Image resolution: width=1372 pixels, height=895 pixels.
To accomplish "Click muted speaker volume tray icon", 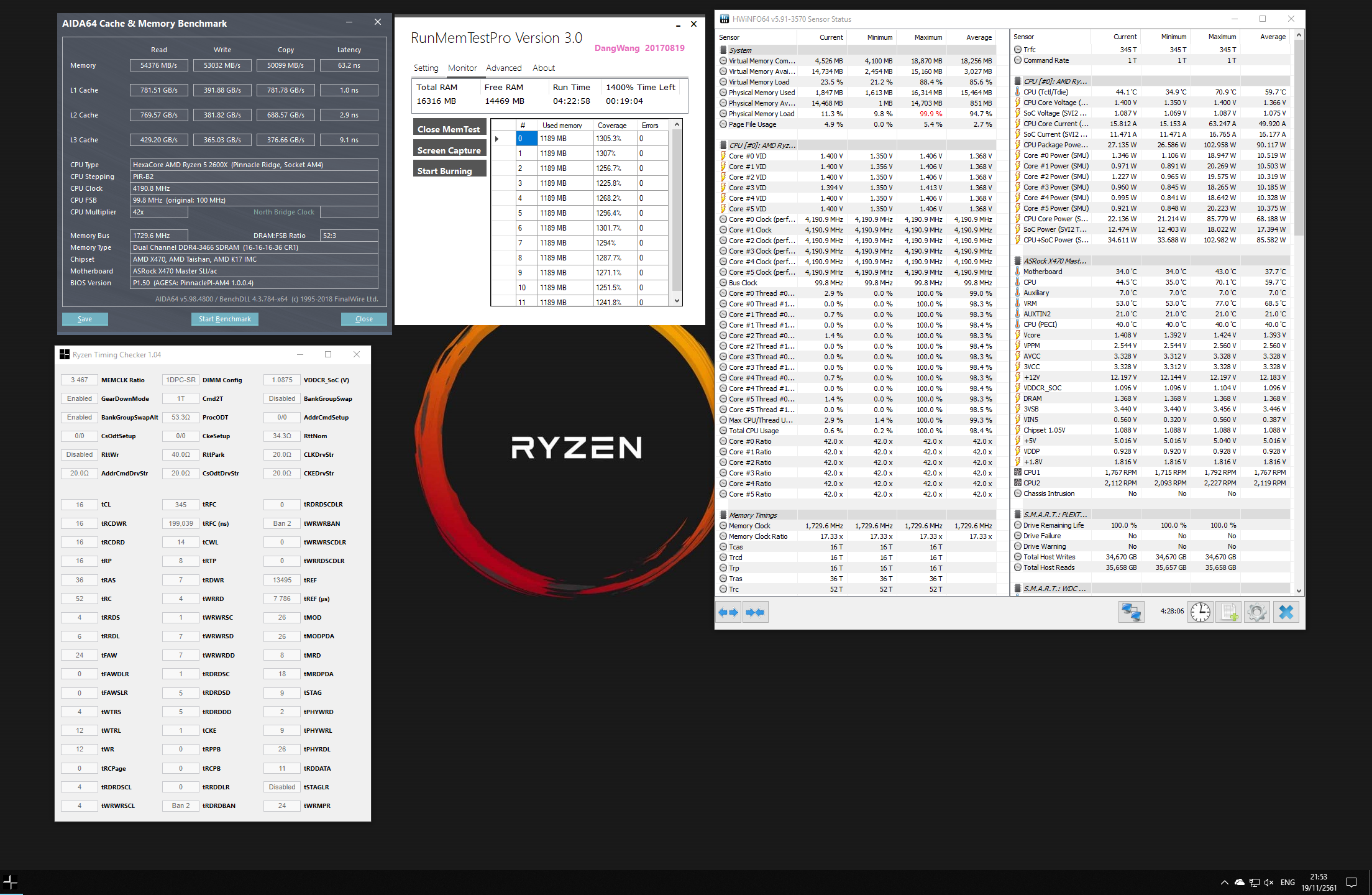I will (1269, 883).
